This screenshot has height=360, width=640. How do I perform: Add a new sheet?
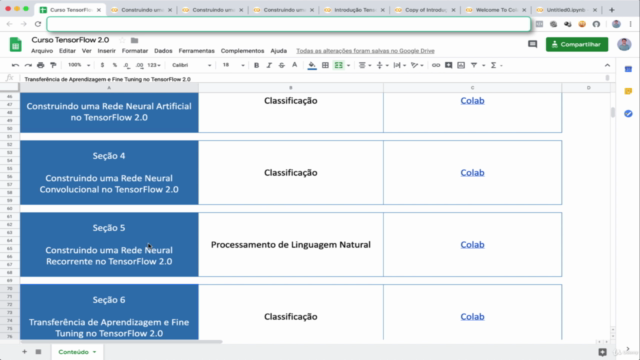(24, 352)
